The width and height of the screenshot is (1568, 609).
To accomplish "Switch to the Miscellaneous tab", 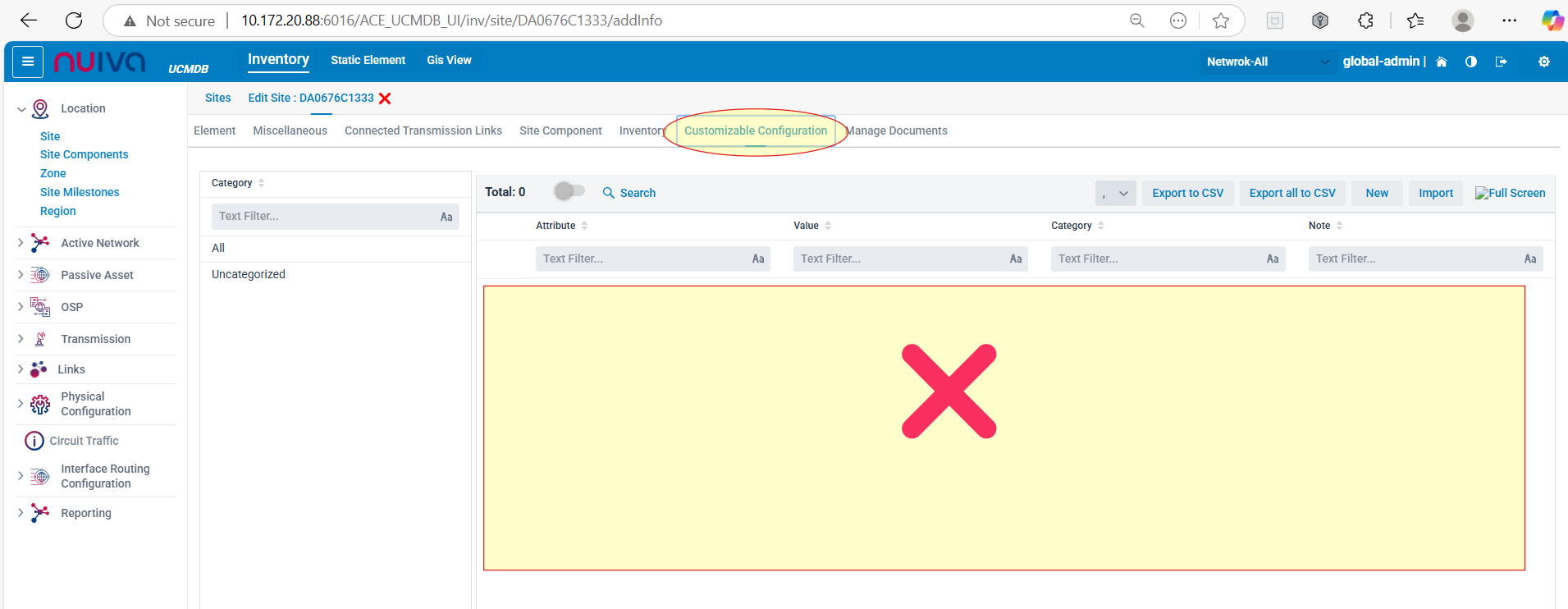I will point(290,130).
